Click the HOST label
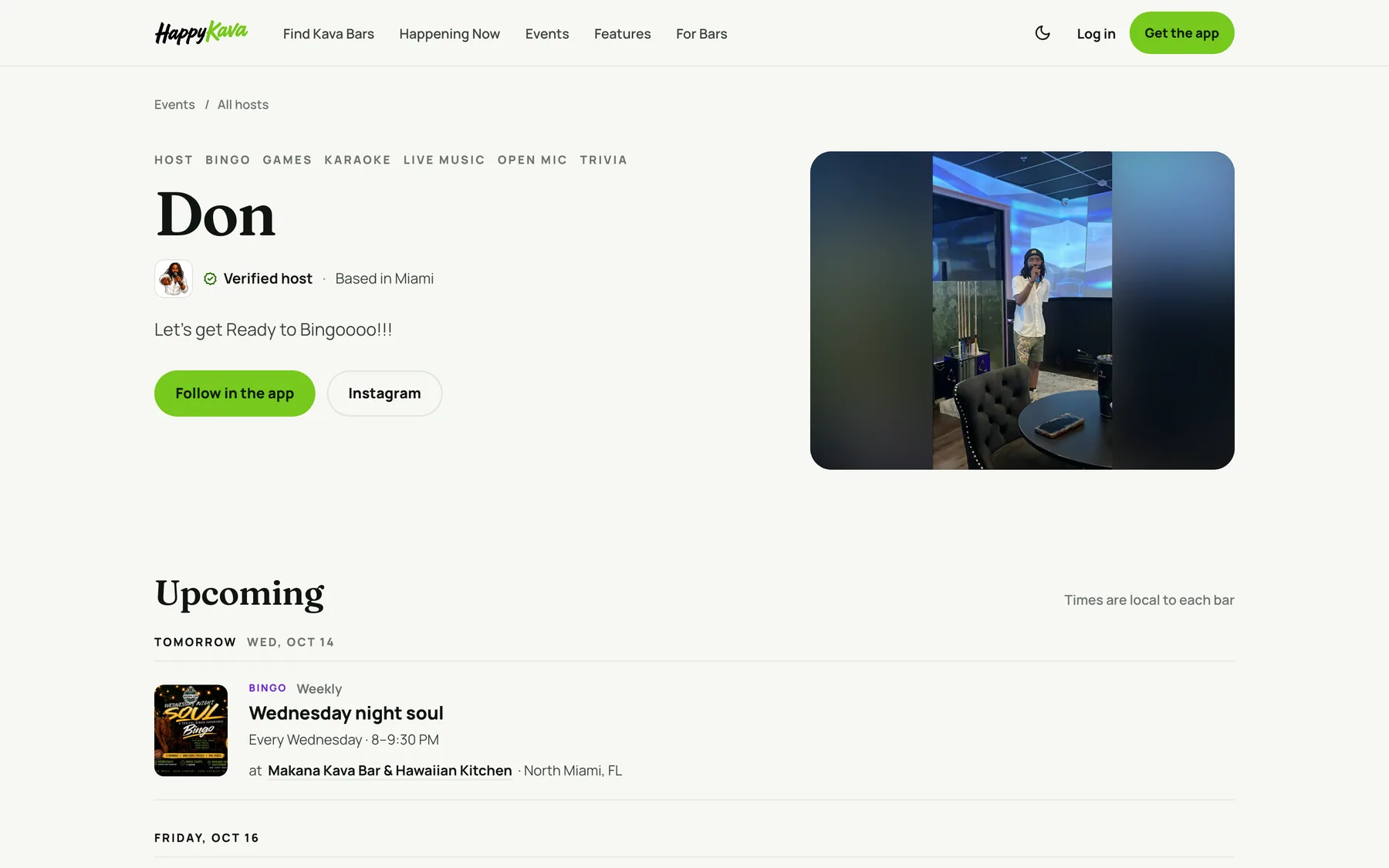This screenshot has height=868, width=1389. (x=174, y=160)
